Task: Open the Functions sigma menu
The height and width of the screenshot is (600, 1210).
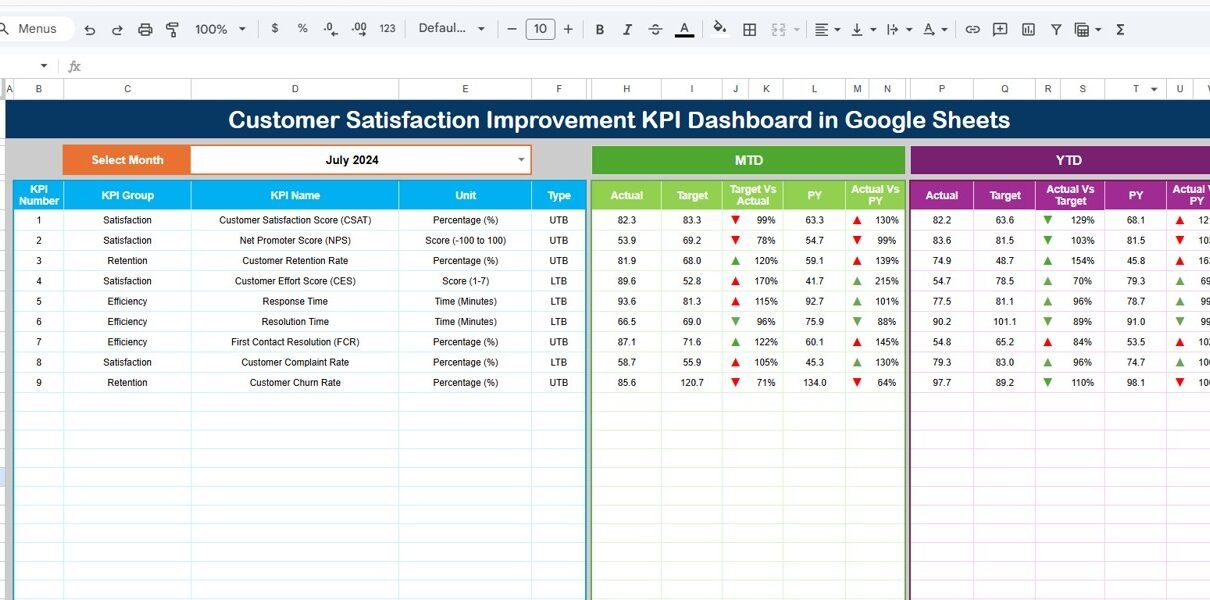Action: [1120, 30]
